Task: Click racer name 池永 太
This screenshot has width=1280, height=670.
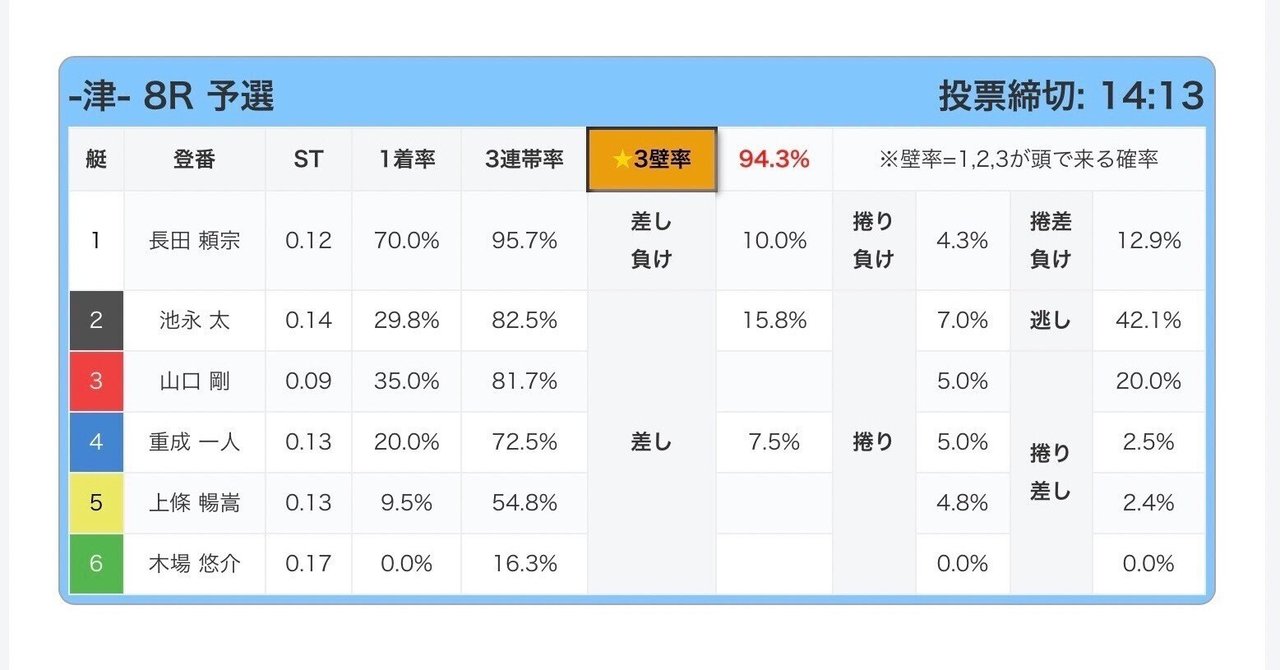Action: click(x=195, y=320)
